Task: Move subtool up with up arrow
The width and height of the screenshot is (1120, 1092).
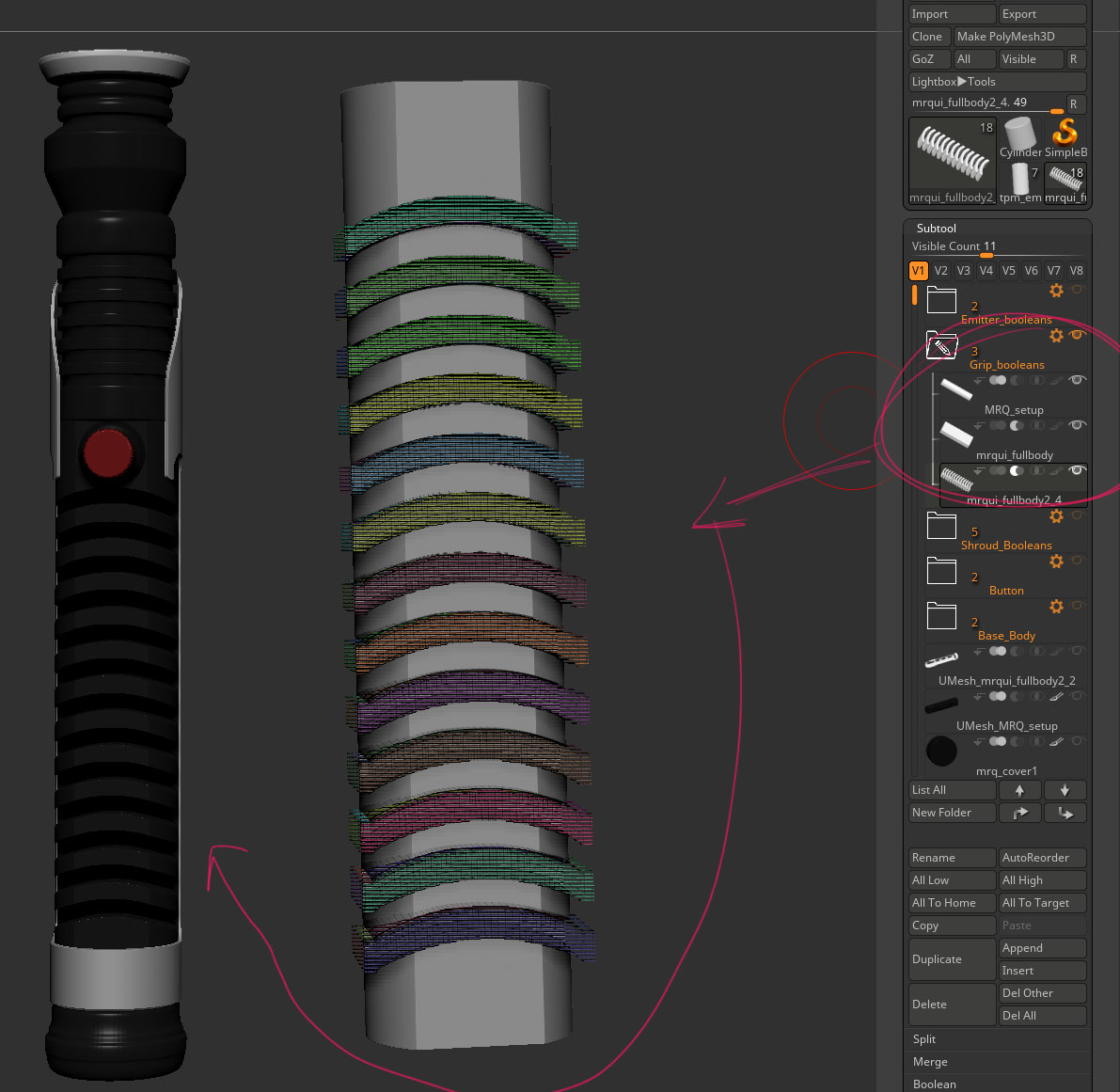Action: coord(1020,790)
